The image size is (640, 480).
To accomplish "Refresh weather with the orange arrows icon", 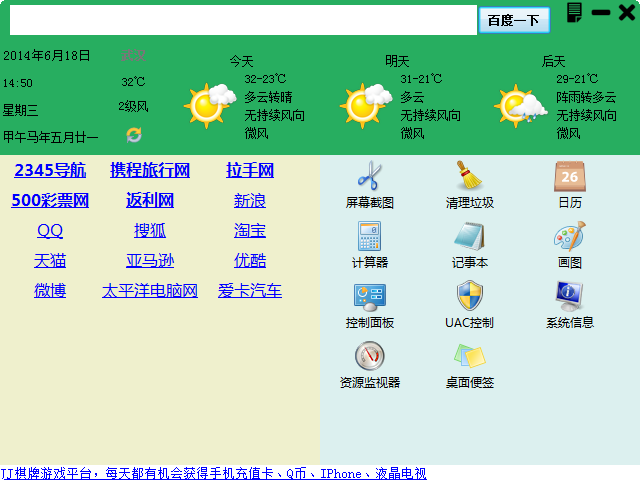I will pos(134,135).
